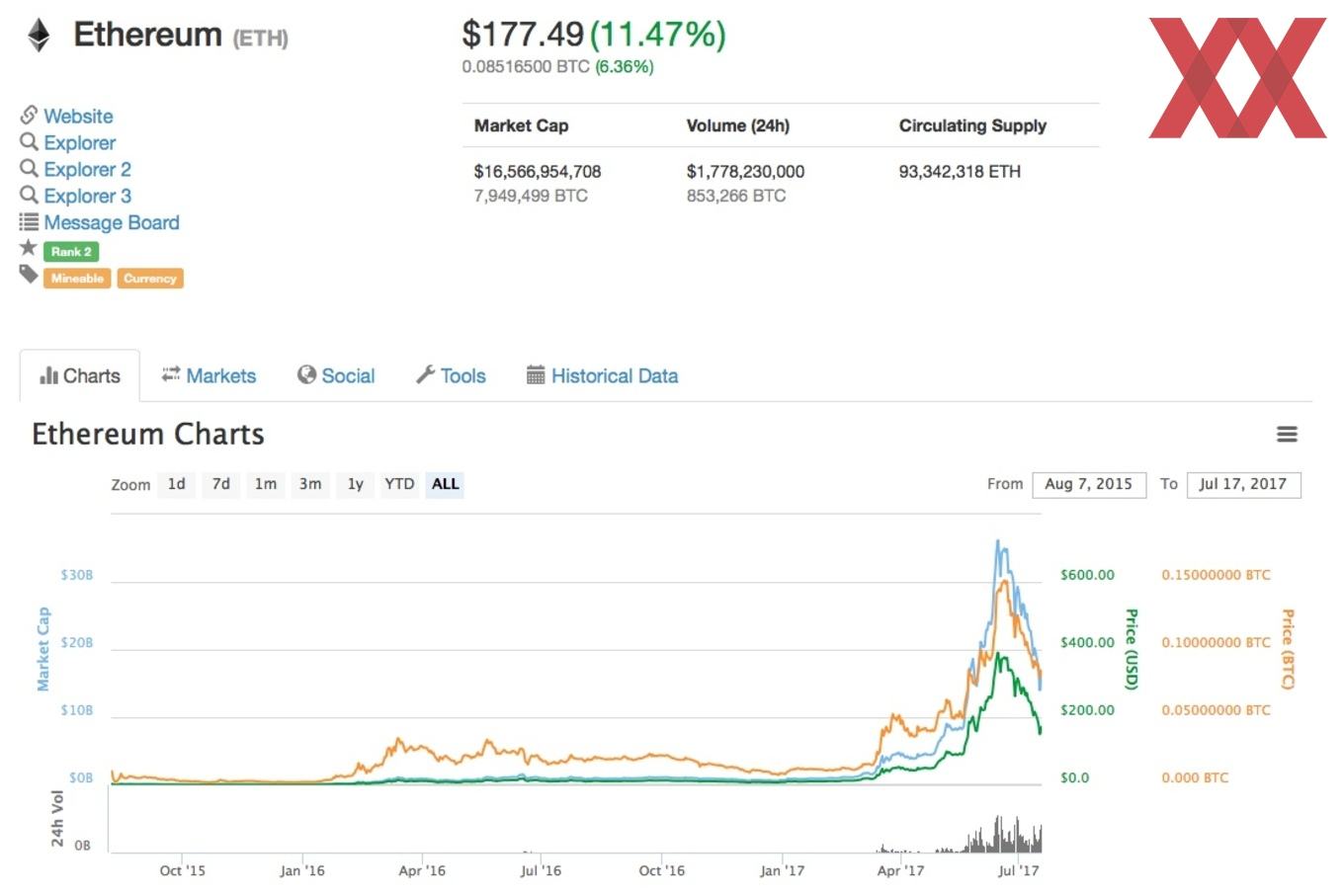Viewport: 1344px width, 896px height.
Task: Set chart zoom to 1d
Action: pos(176,484)
